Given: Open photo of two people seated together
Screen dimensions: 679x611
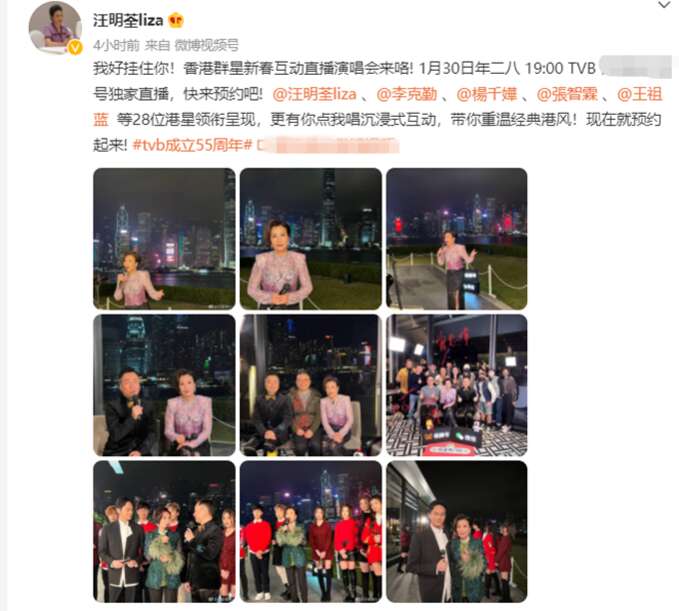Looking at the screenshot, I should [x=164, y=385].
